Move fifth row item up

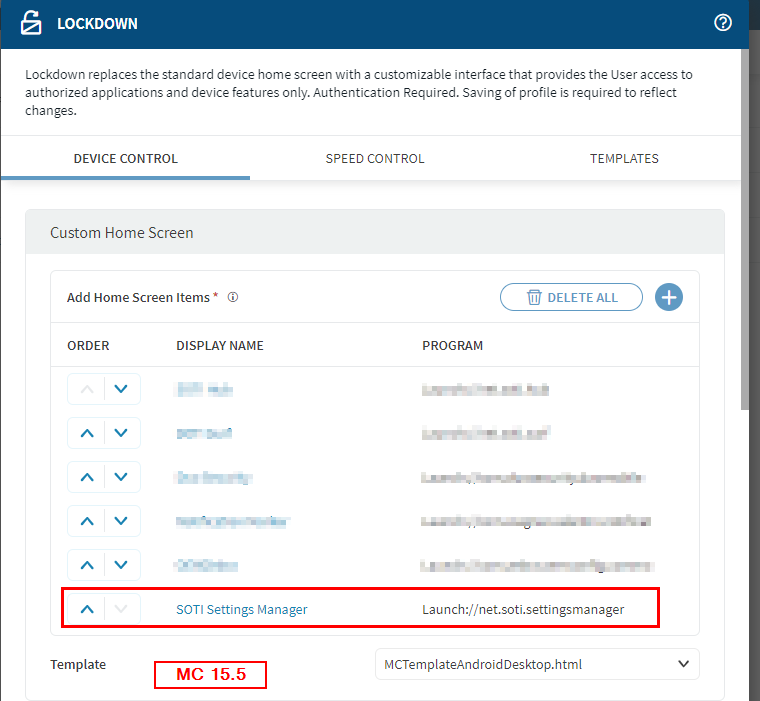tap(87, 565)
